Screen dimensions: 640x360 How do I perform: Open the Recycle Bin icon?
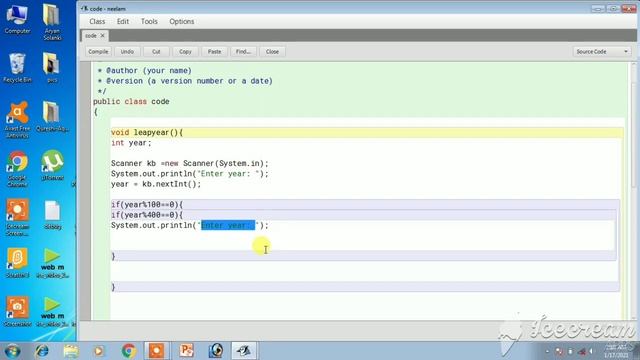[17, 67]
